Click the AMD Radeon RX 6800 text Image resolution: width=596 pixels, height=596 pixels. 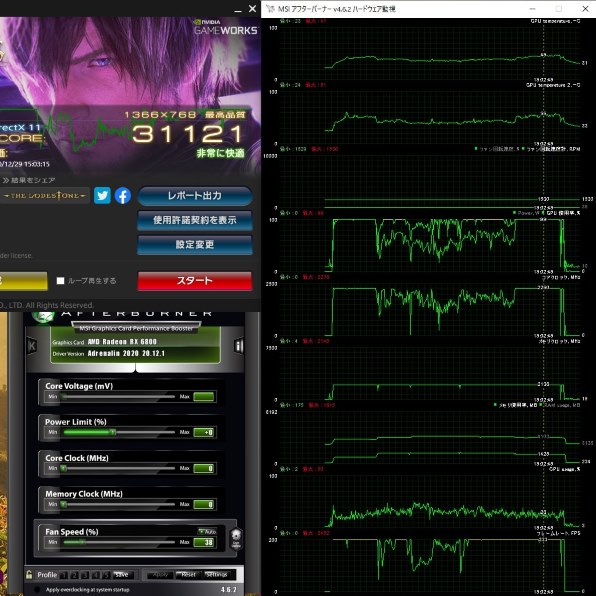click(x=122, y=342)
